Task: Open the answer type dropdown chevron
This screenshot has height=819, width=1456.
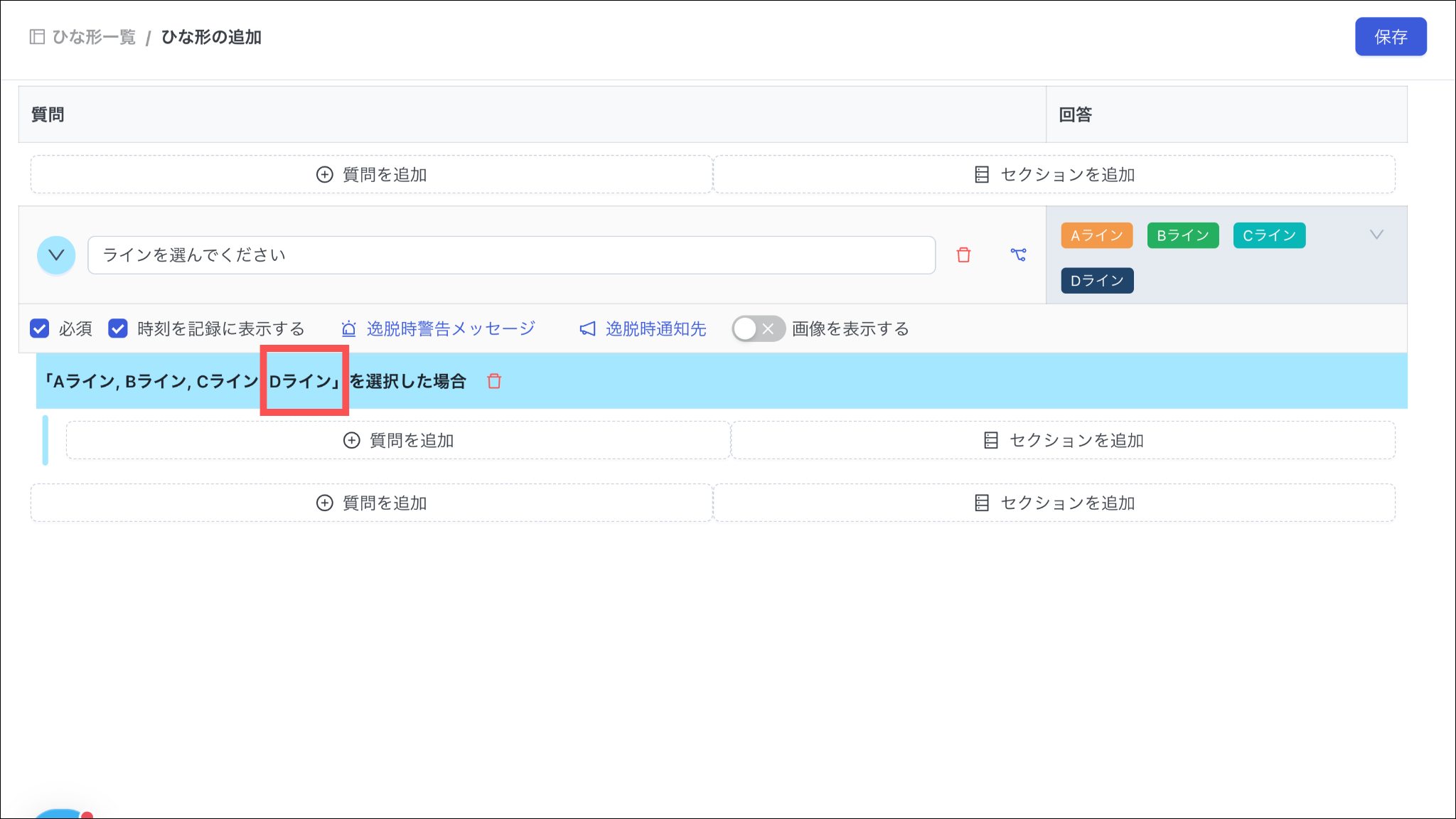Action: tap(1376, 235)
